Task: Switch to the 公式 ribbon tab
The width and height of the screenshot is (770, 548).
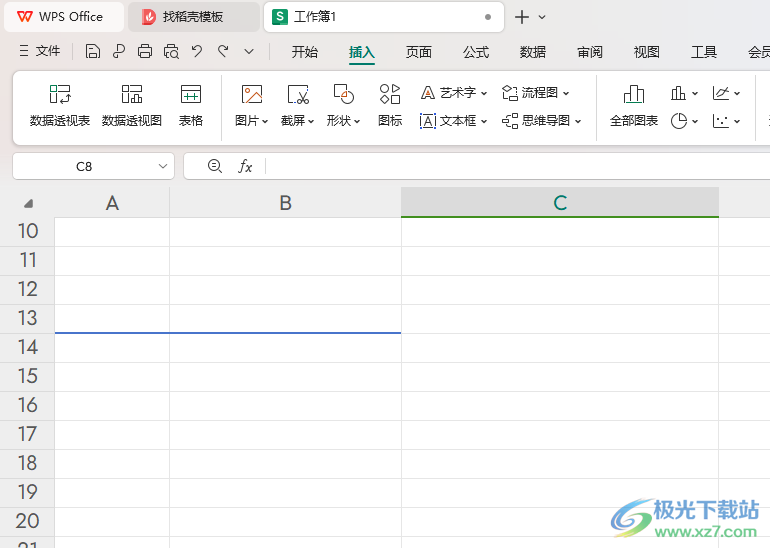Action: 475,52
